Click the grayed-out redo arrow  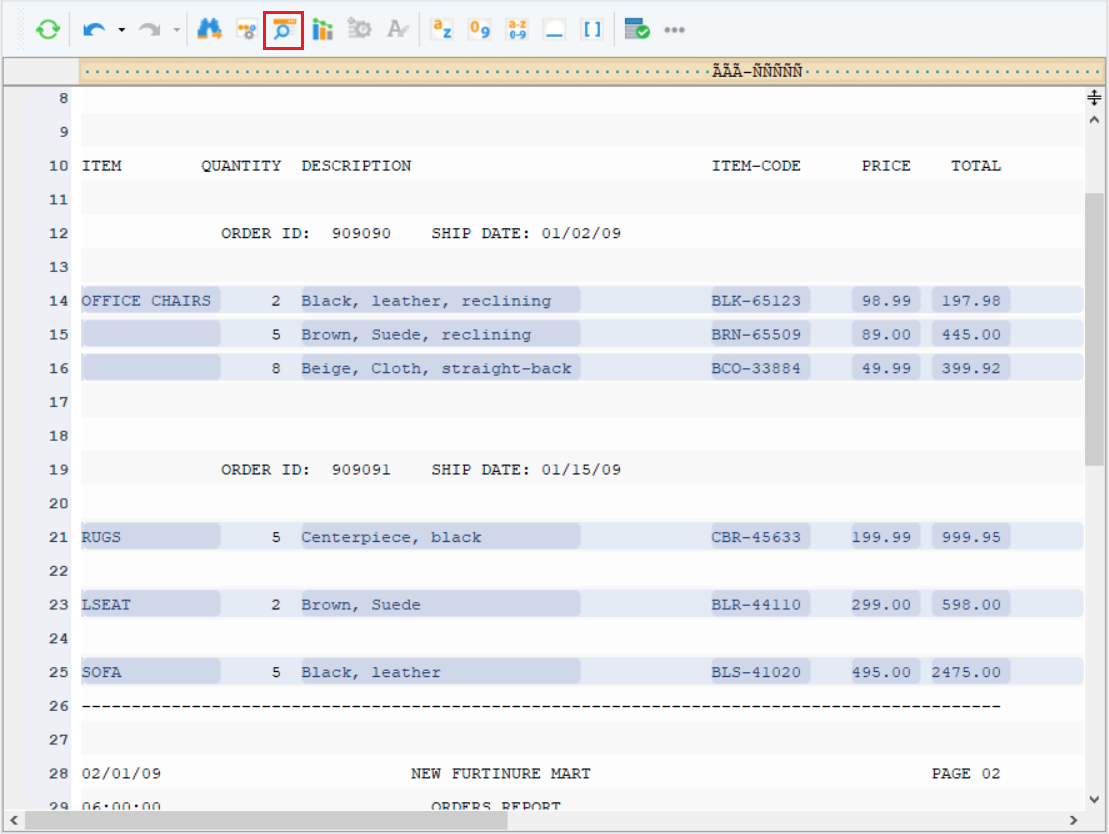coord(150,30)
